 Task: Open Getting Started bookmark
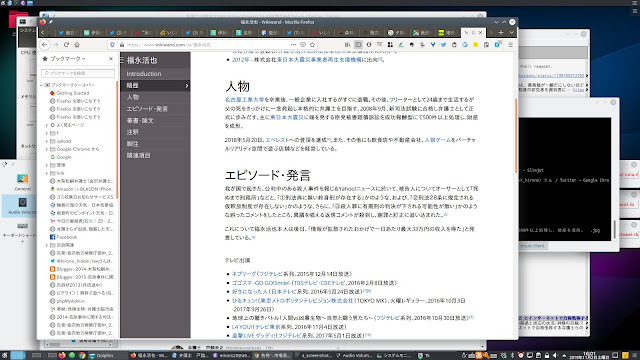(x=69, y=93)
